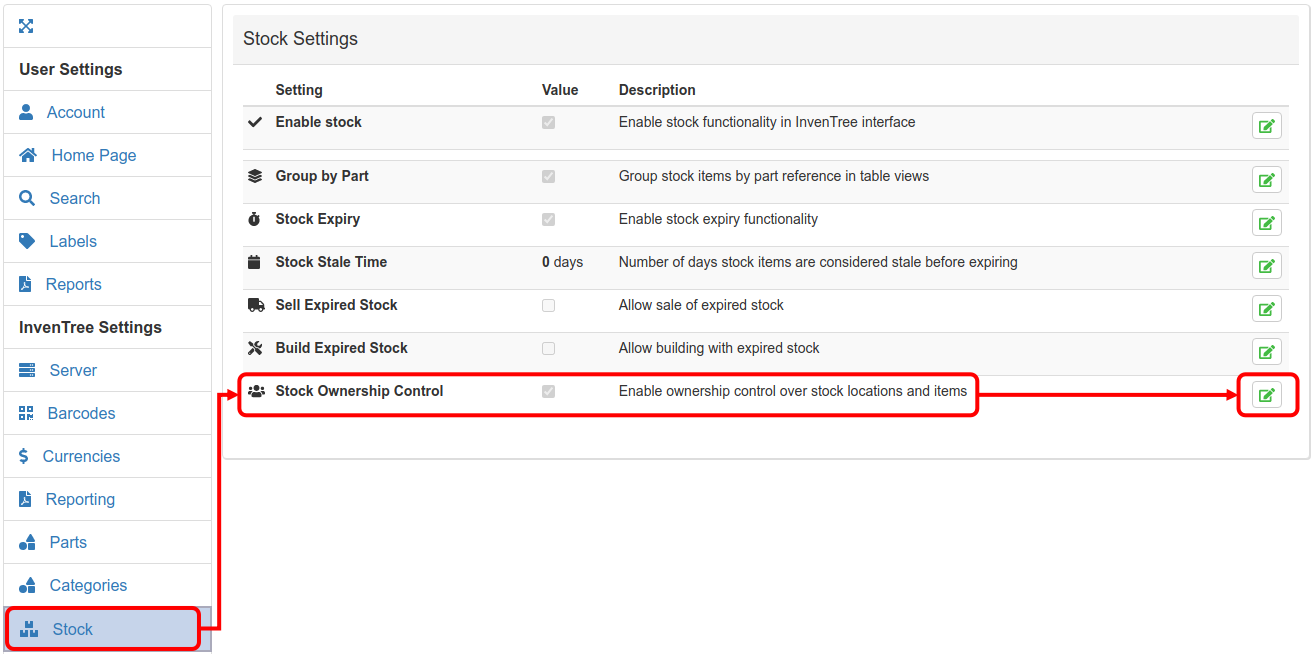Image resolution: width=1315 pixels, height=654 pixels.
Task: Toggle the Enable stock checkbox
Action: tap(548, 123)
